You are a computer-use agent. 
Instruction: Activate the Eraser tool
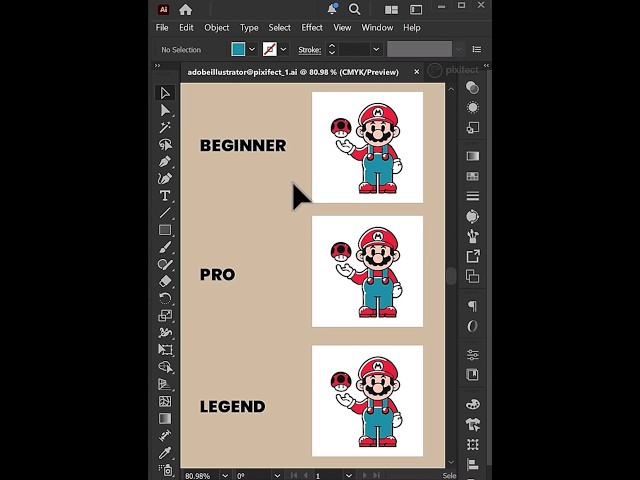(x=165, y=281)
